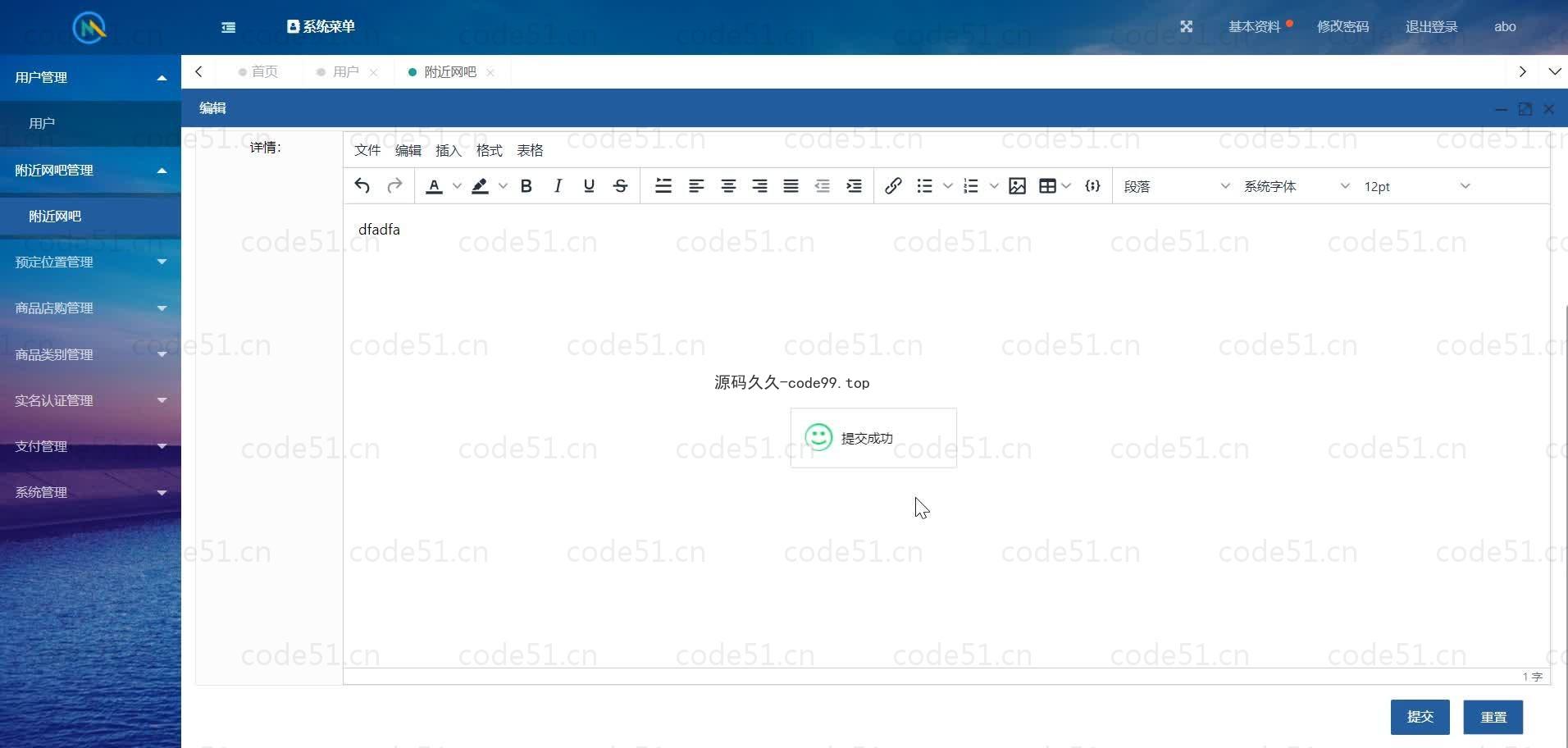Open the 12pt font size dropdown
The image size is (1568, 748).
click(x=1417, y=186)
